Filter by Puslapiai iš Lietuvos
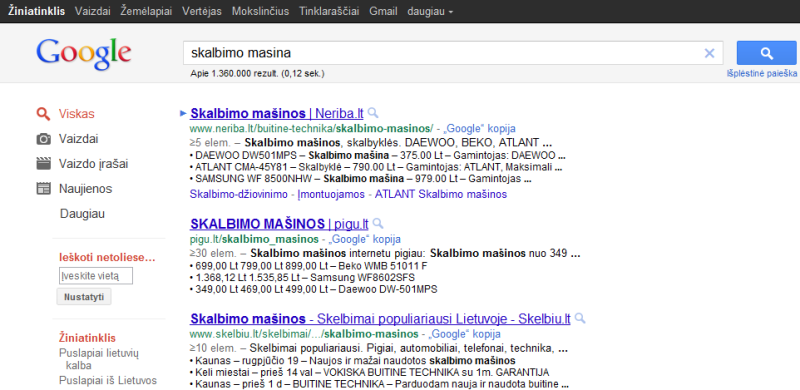800x390 pixels. tap(108, 381)
